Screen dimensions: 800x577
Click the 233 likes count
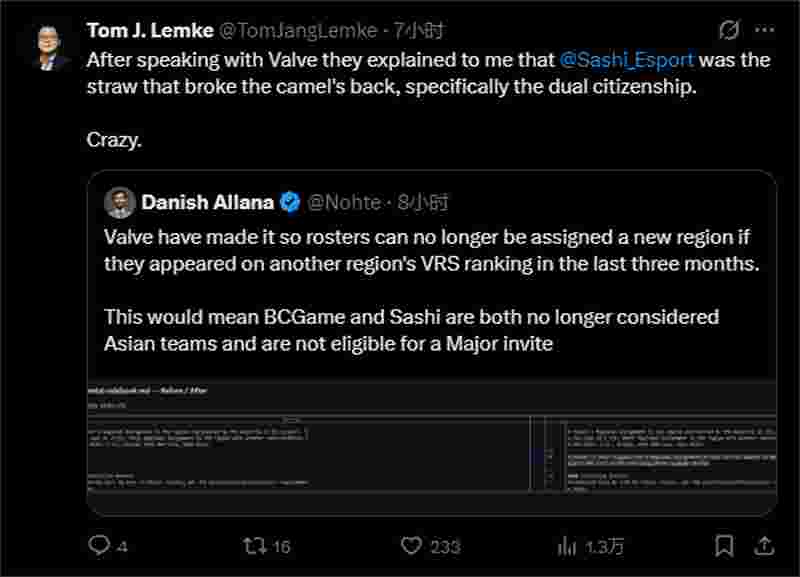pyautogui.click(x=445, y=547)
